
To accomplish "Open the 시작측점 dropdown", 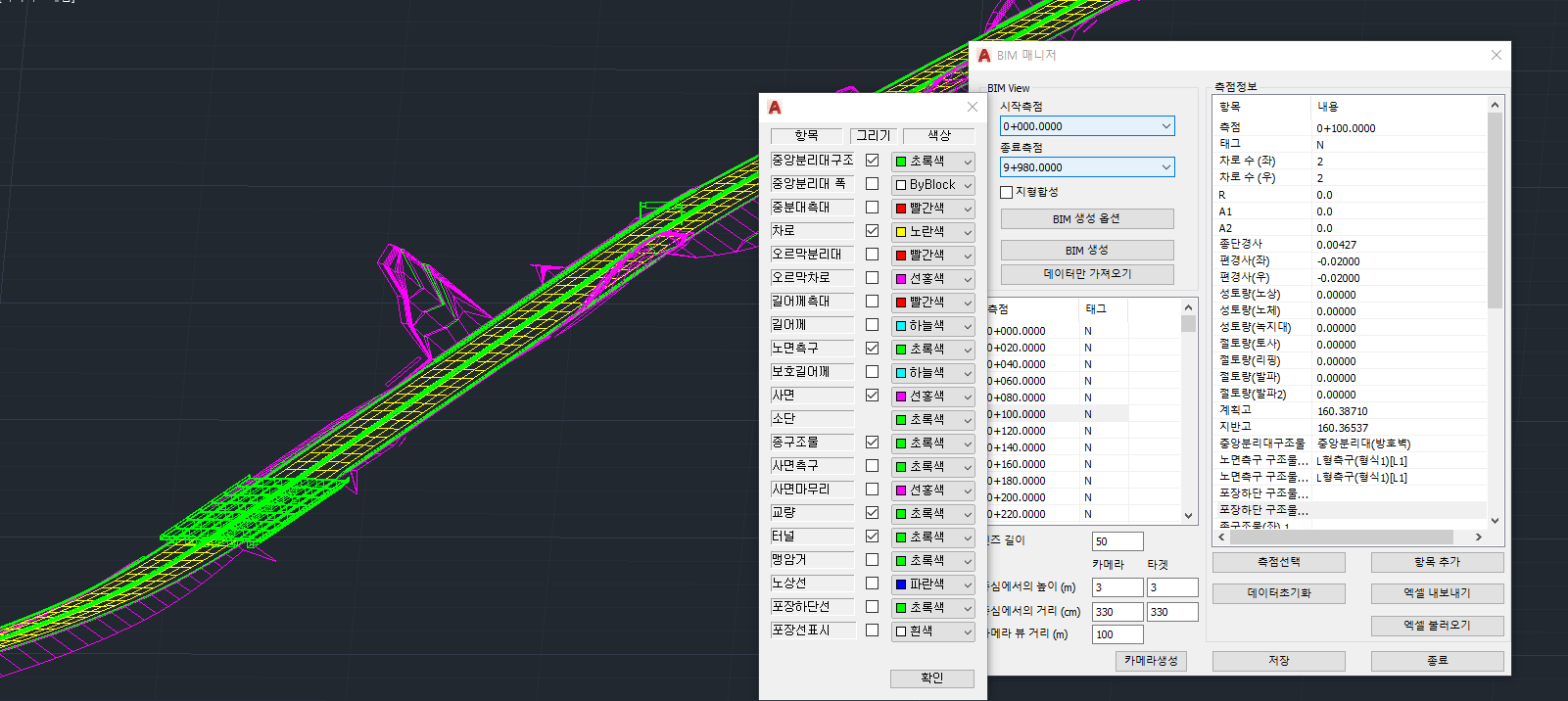I will tap(1165, 126).
